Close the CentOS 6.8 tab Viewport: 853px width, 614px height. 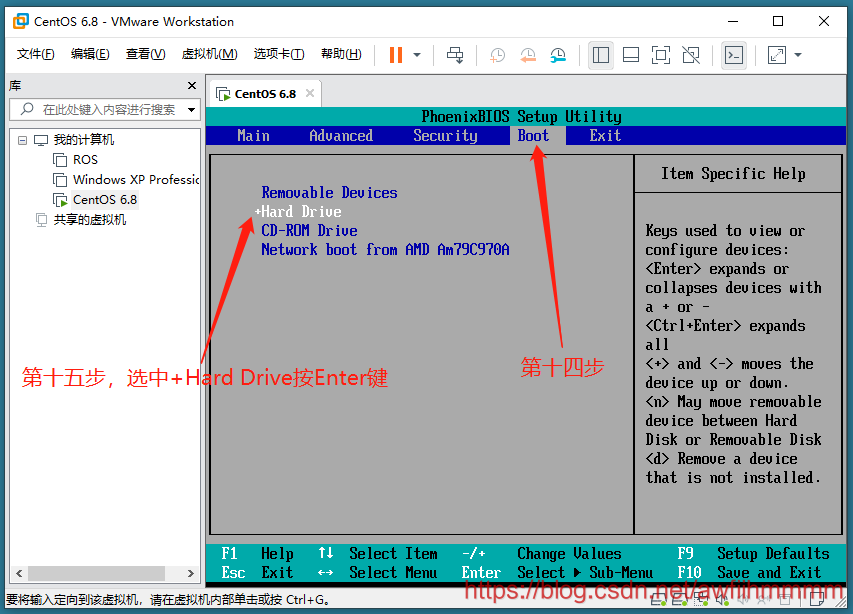310,94
